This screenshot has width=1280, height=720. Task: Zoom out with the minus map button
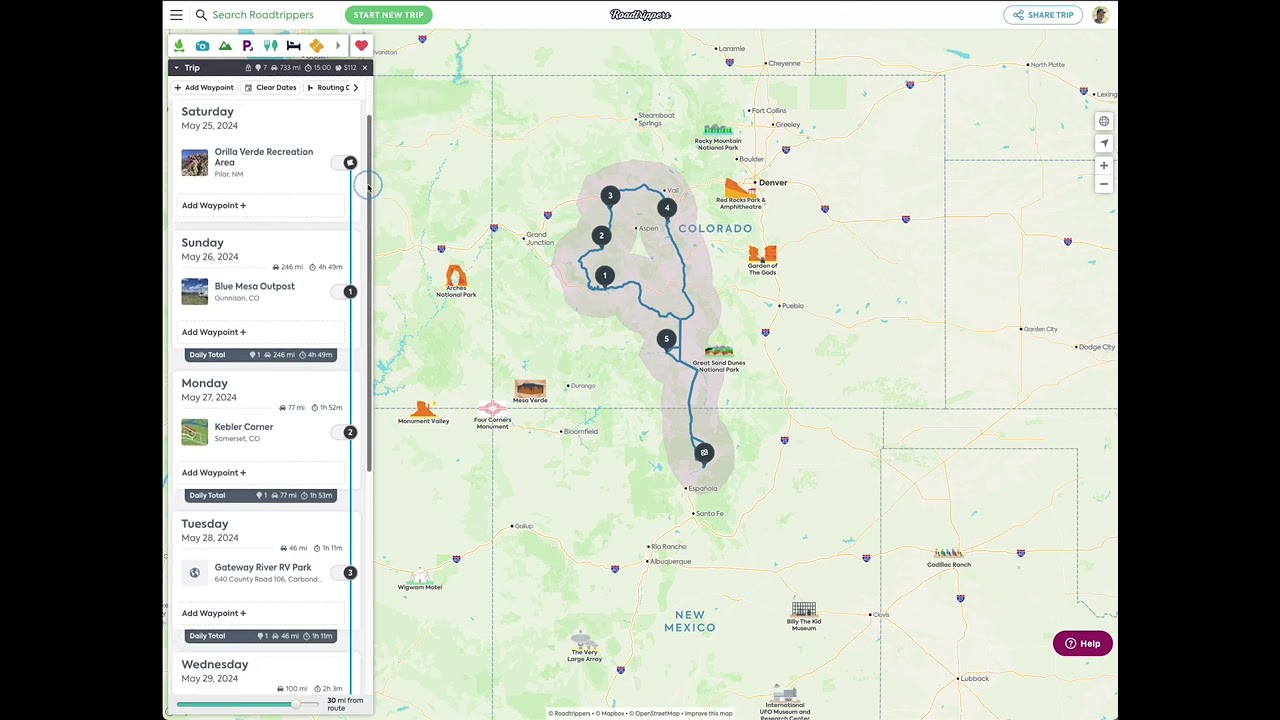click(1104, 184)
